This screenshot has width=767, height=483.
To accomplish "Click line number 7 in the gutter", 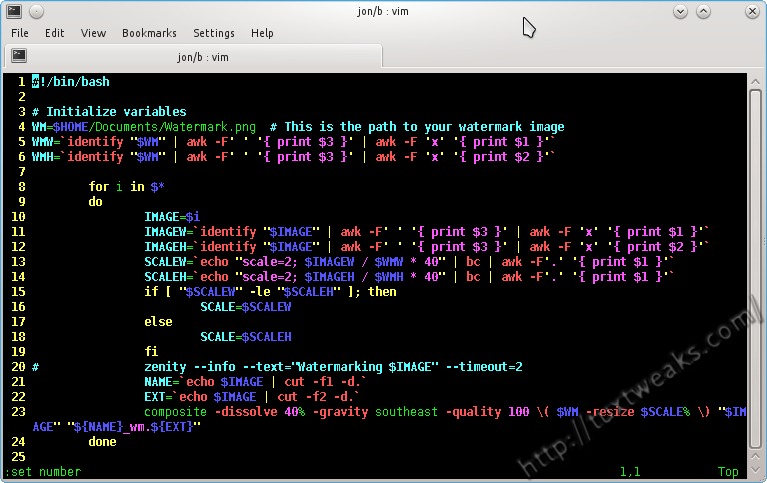I will 22,172.
